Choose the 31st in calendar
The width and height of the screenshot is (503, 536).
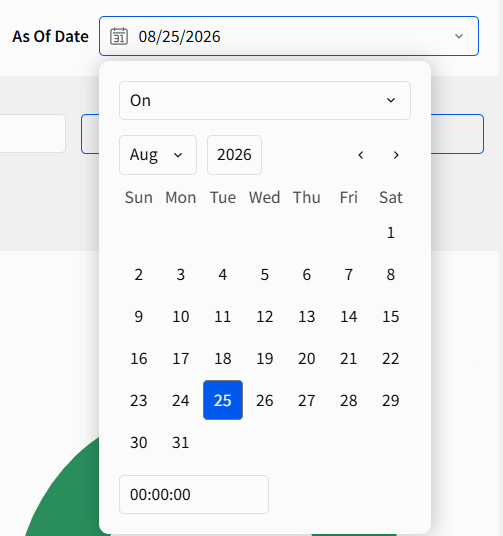[x=181, y=442]
